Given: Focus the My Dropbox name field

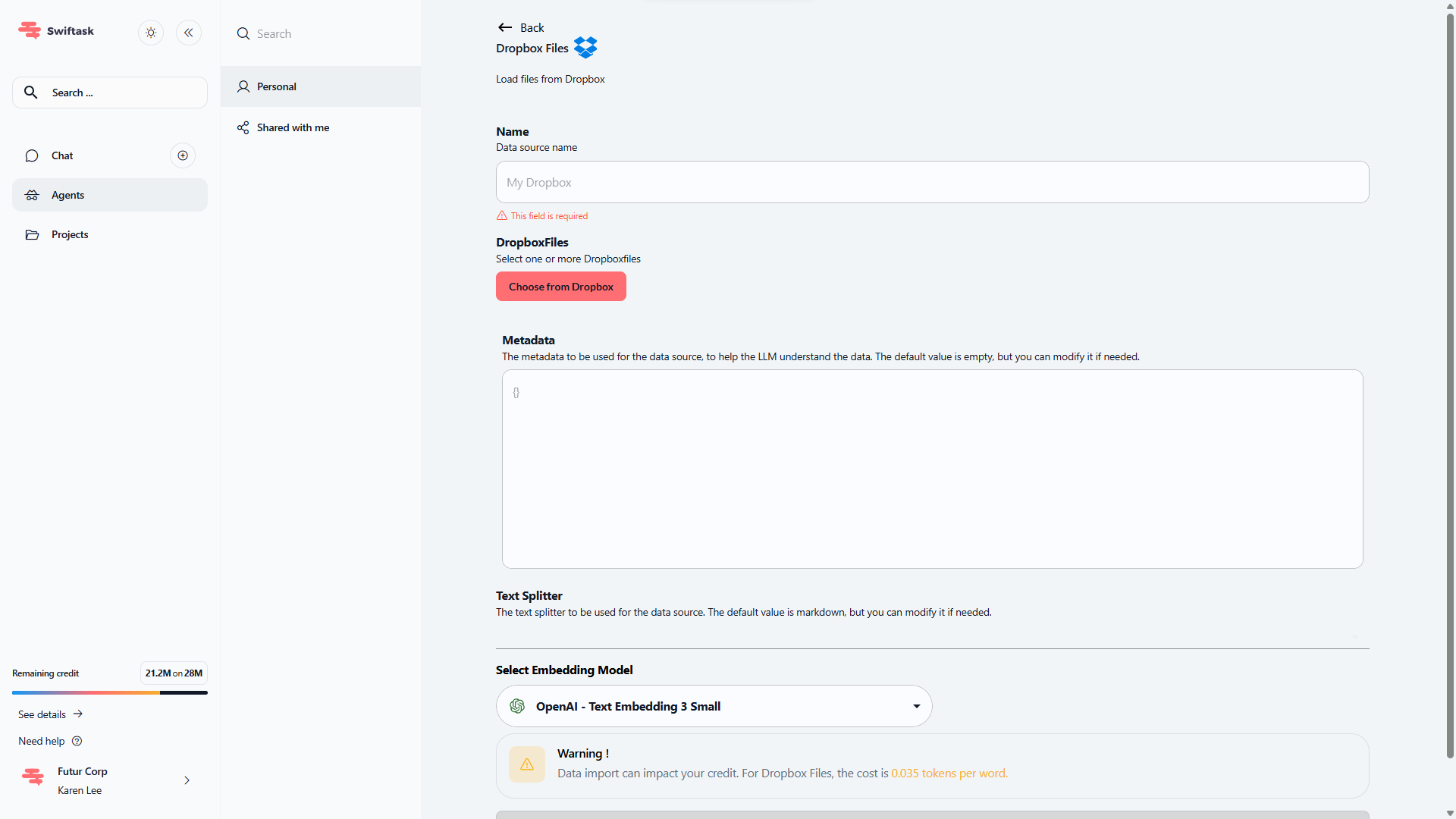Looking at the screenshot, I should tap(932, 182).
